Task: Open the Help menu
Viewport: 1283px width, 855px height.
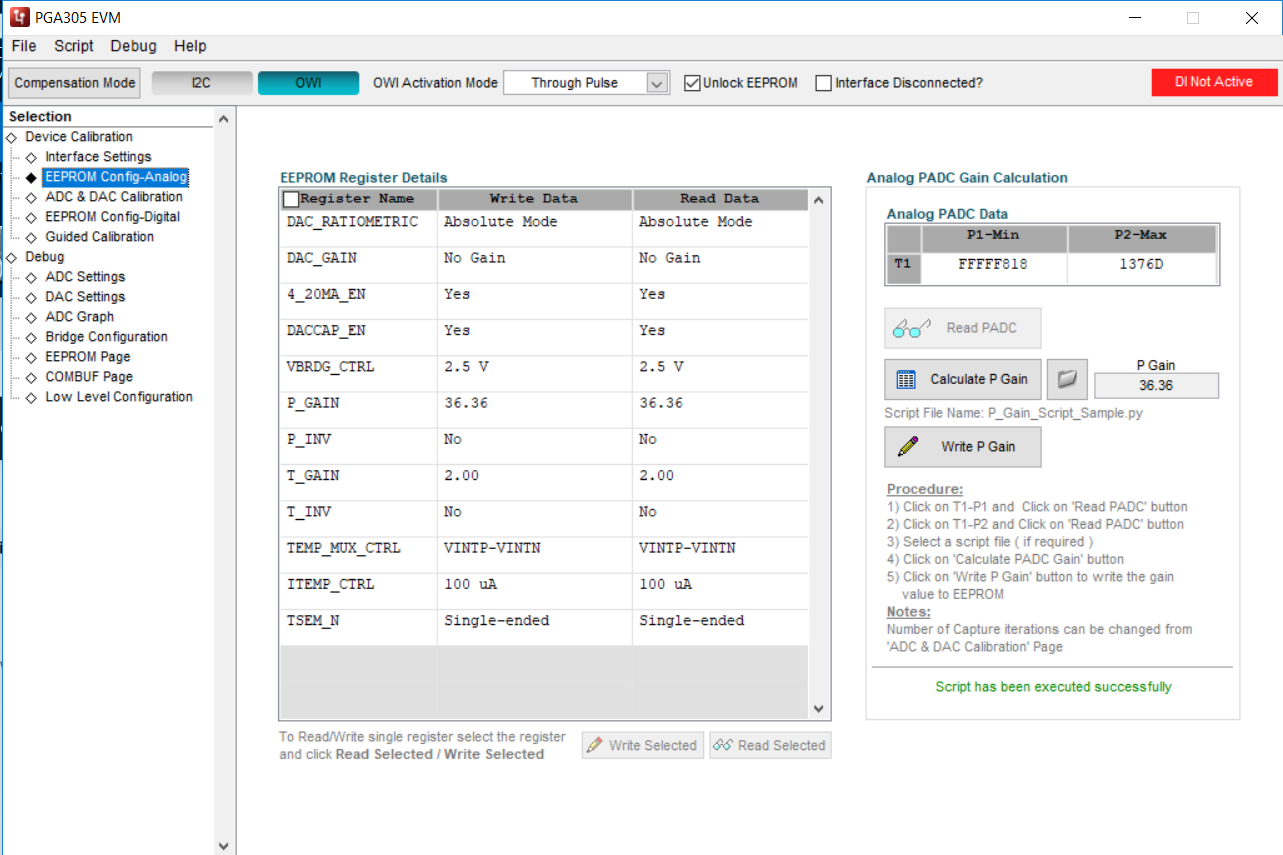Action: [190, 46]
